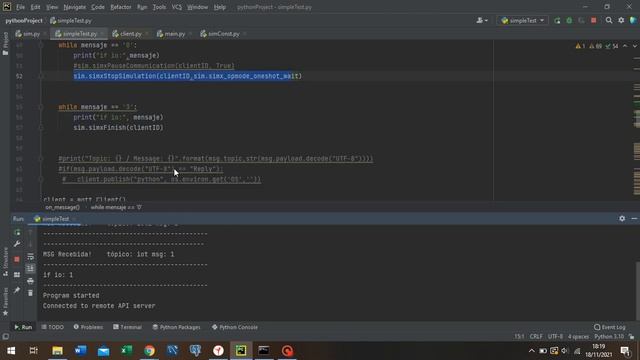Stop the process from Run panel sidebar
640x360 pixels.
pos(17,259)
